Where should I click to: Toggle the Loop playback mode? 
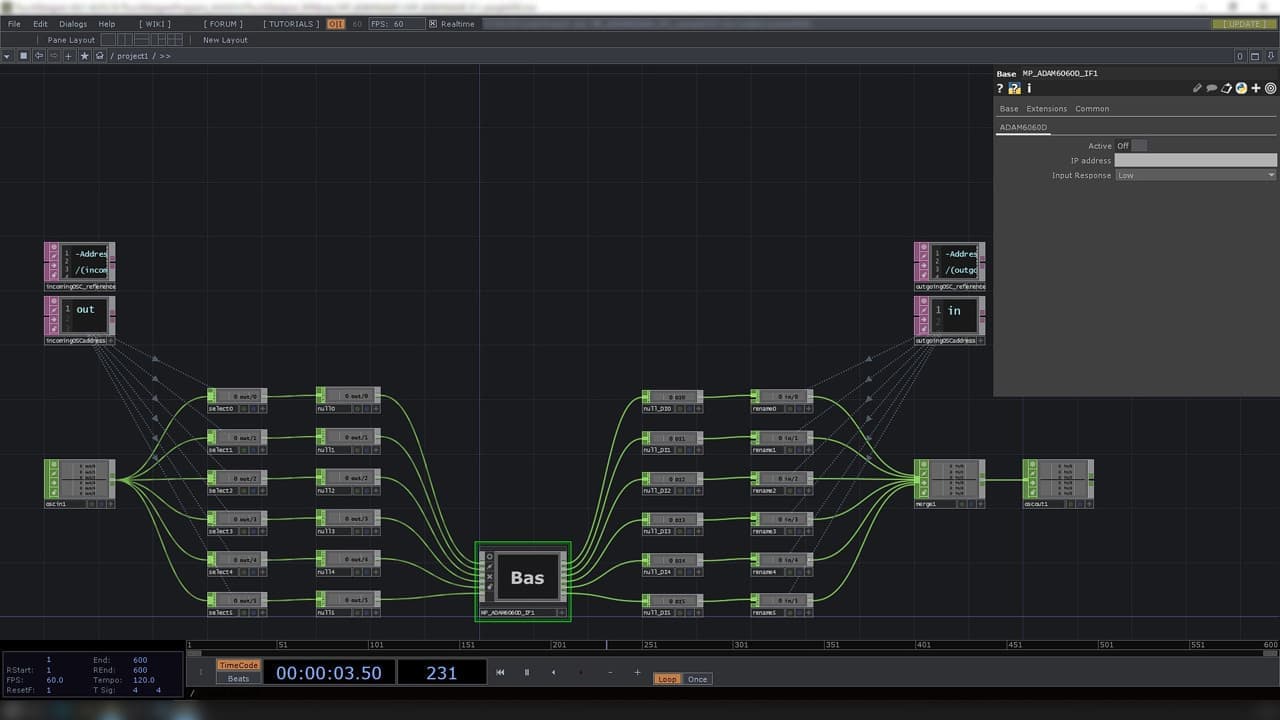(x=667, y=679)
